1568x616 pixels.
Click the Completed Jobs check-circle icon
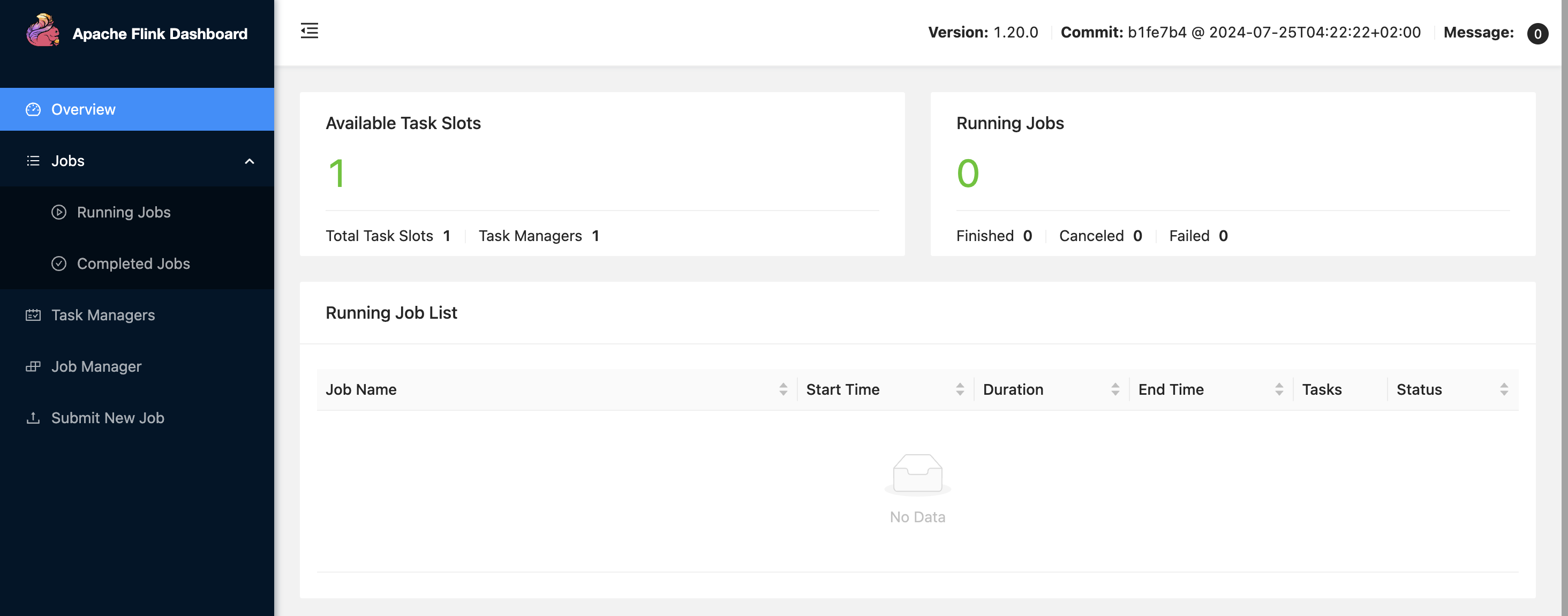[x=58, y=264]
